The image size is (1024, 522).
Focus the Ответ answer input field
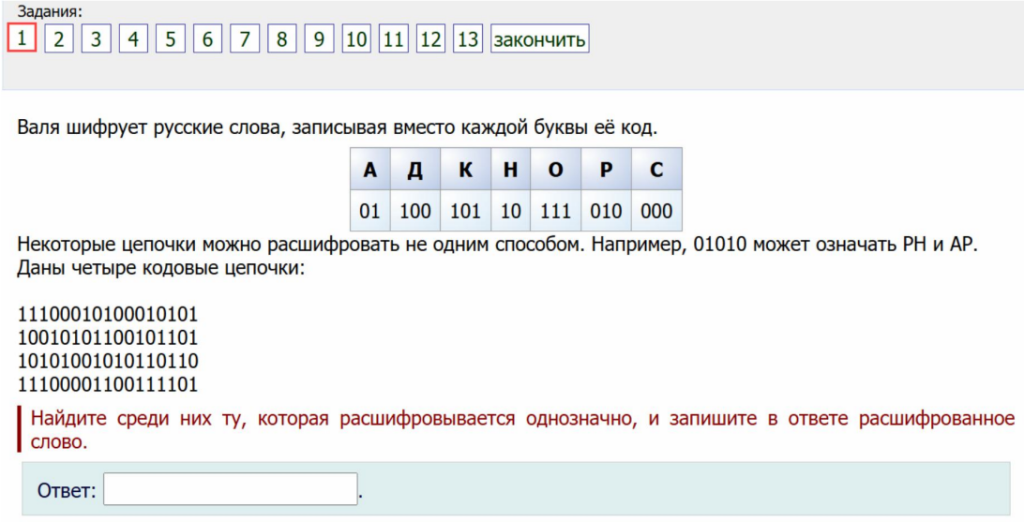[230, 490]
